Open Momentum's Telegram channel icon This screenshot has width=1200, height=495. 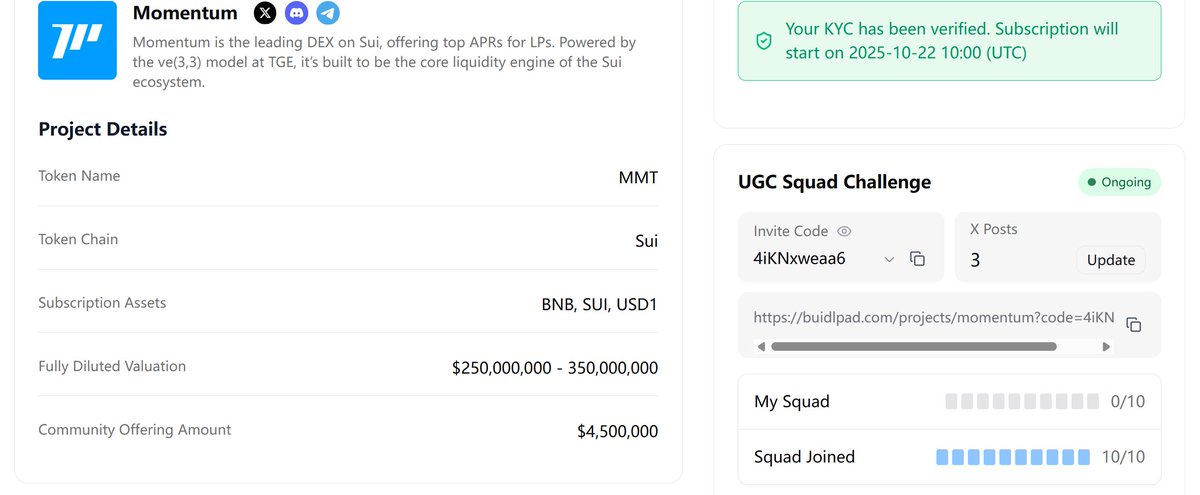(327, 13)
